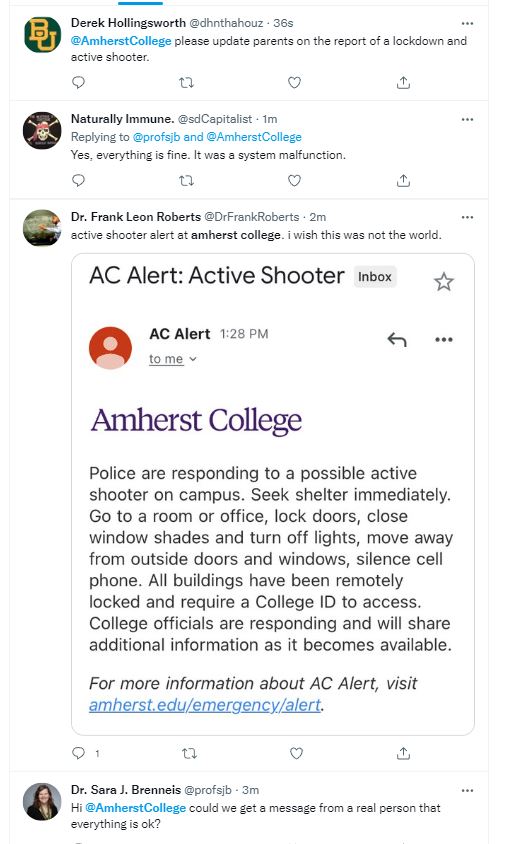Open the @AmherstCollege mention in Derek's tweet
Image resolution: width=505 pixels, height=844 pixels.
coord(121,41)
